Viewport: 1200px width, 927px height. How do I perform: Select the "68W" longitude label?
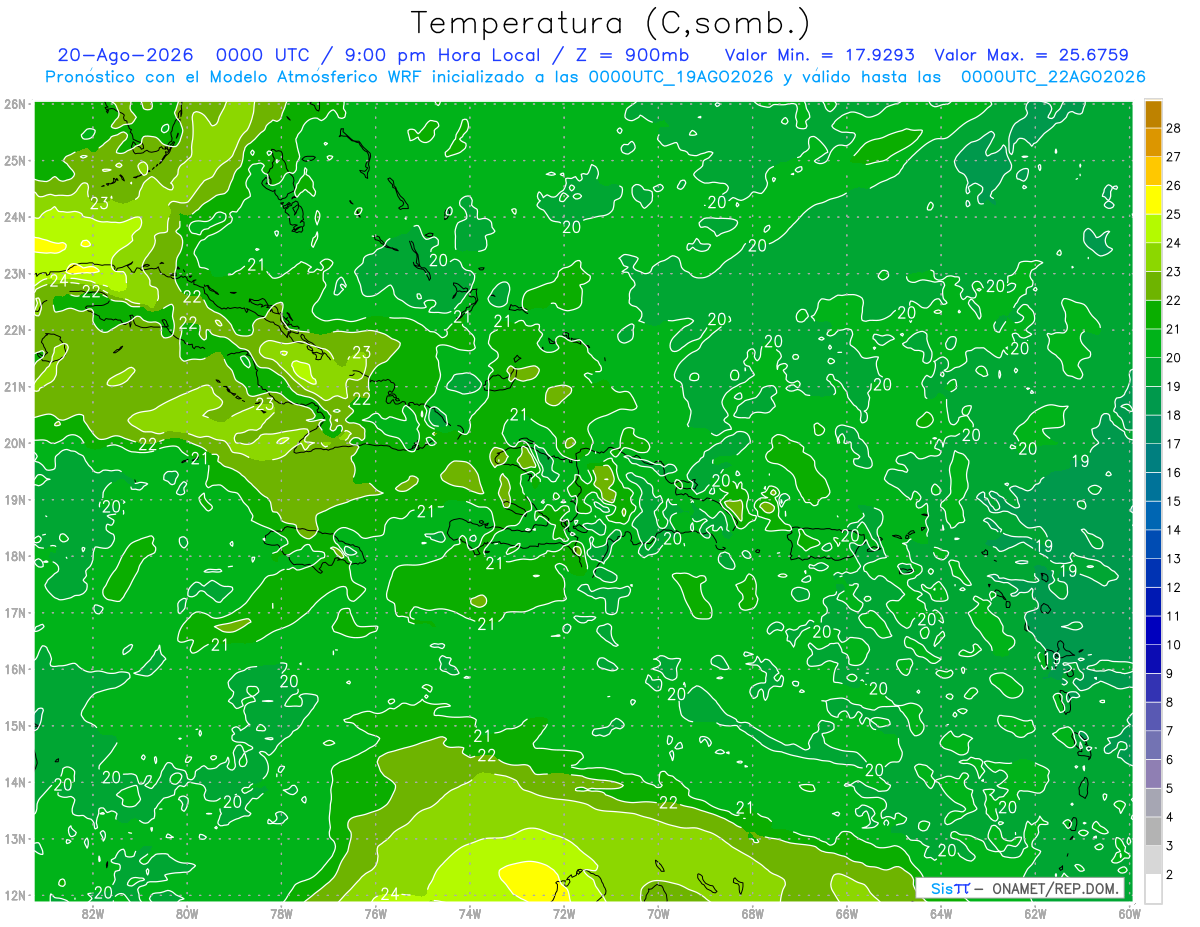pos(752,913)
